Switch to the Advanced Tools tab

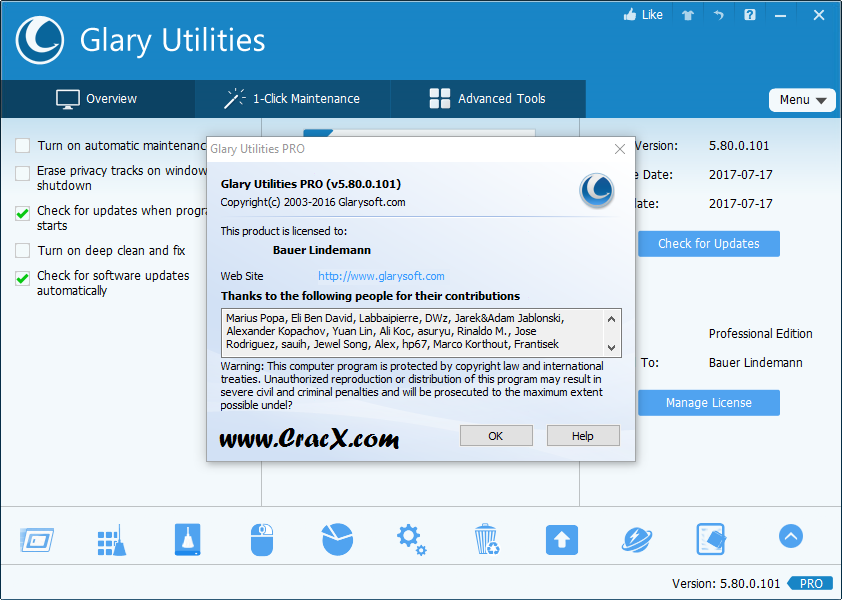tap(488, 99)
